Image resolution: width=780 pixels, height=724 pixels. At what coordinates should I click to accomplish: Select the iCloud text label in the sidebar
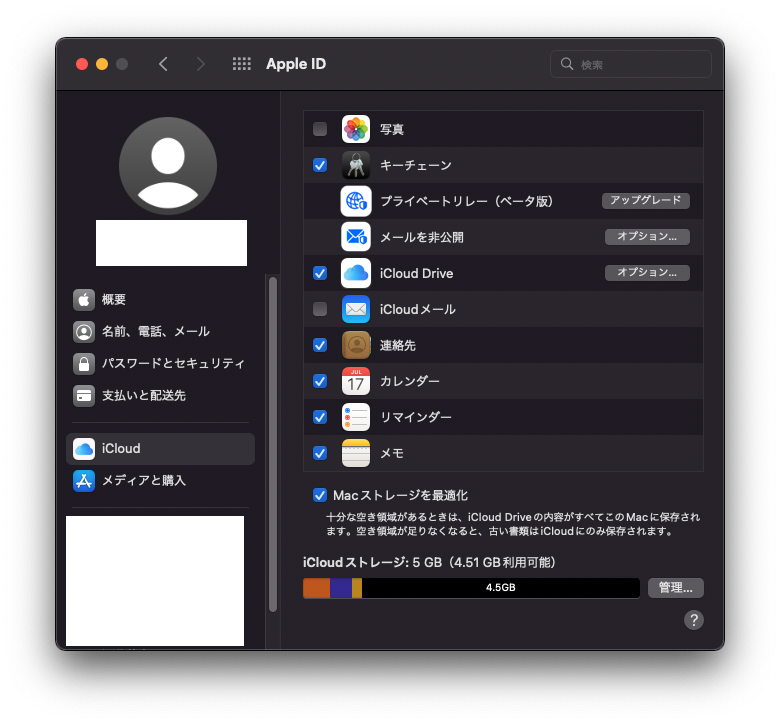121,448
